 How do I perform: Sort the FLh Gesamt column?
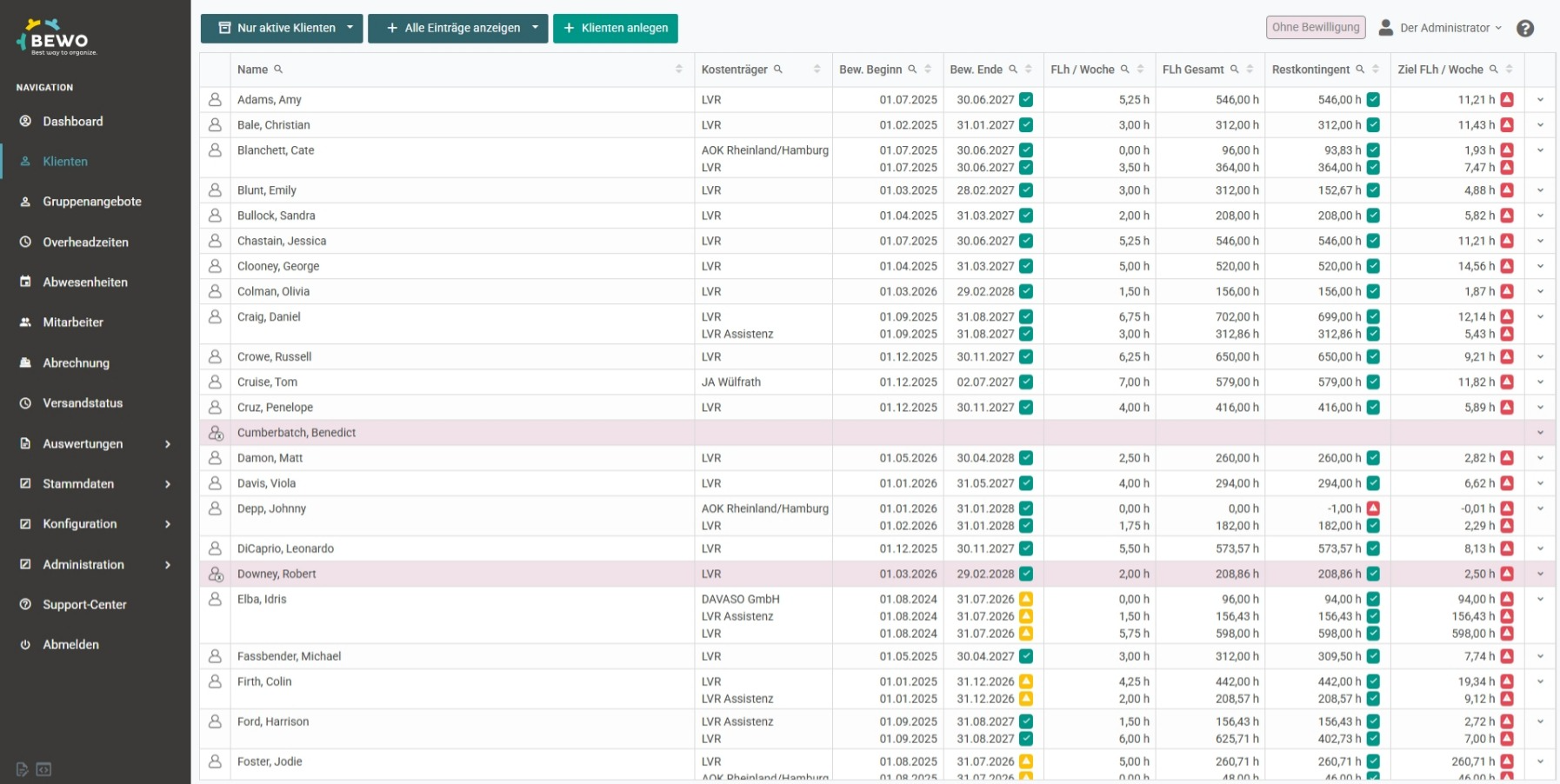1250,70
